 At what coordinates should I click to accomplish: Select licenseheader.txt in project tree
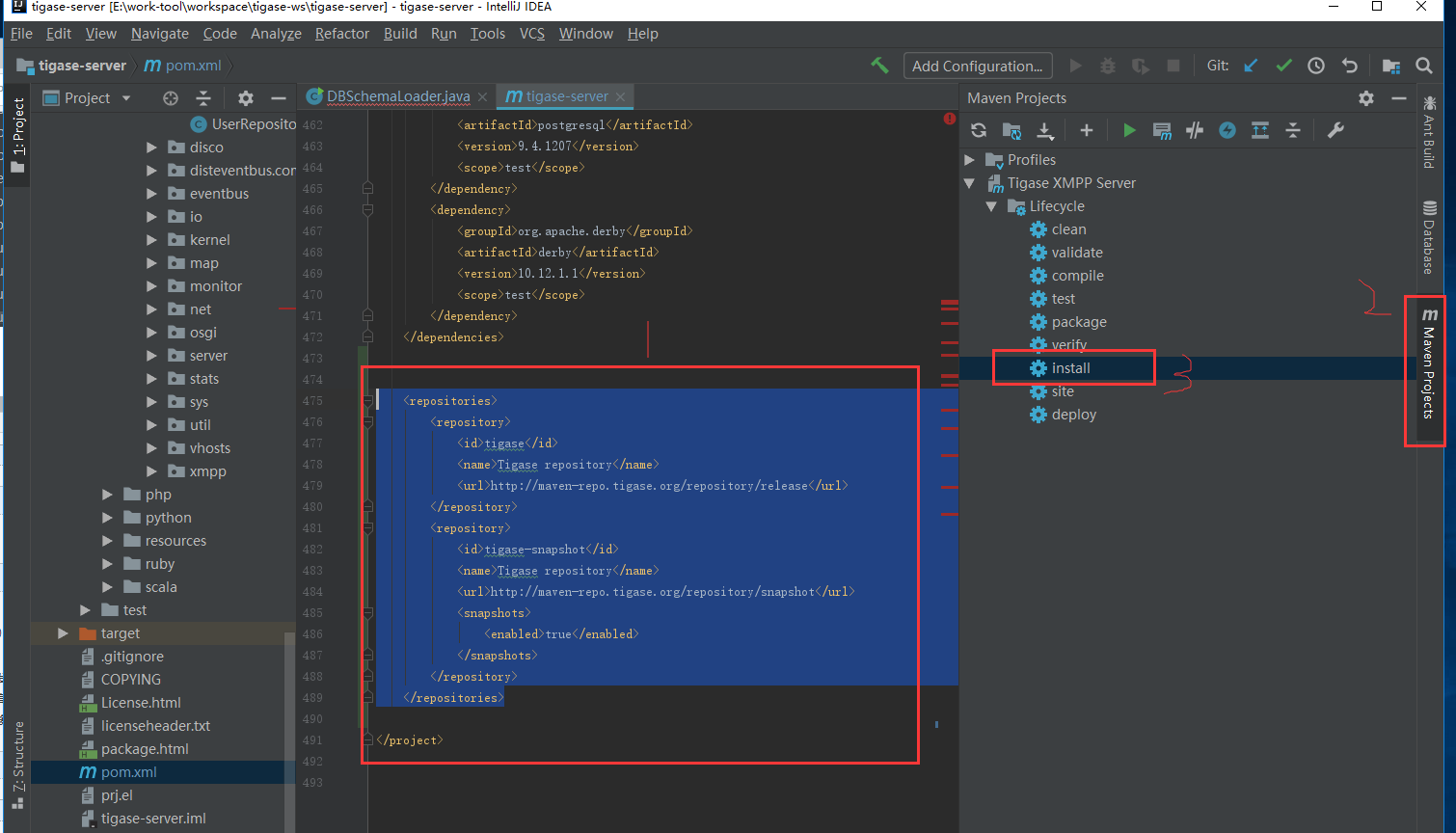pos(155,726)
